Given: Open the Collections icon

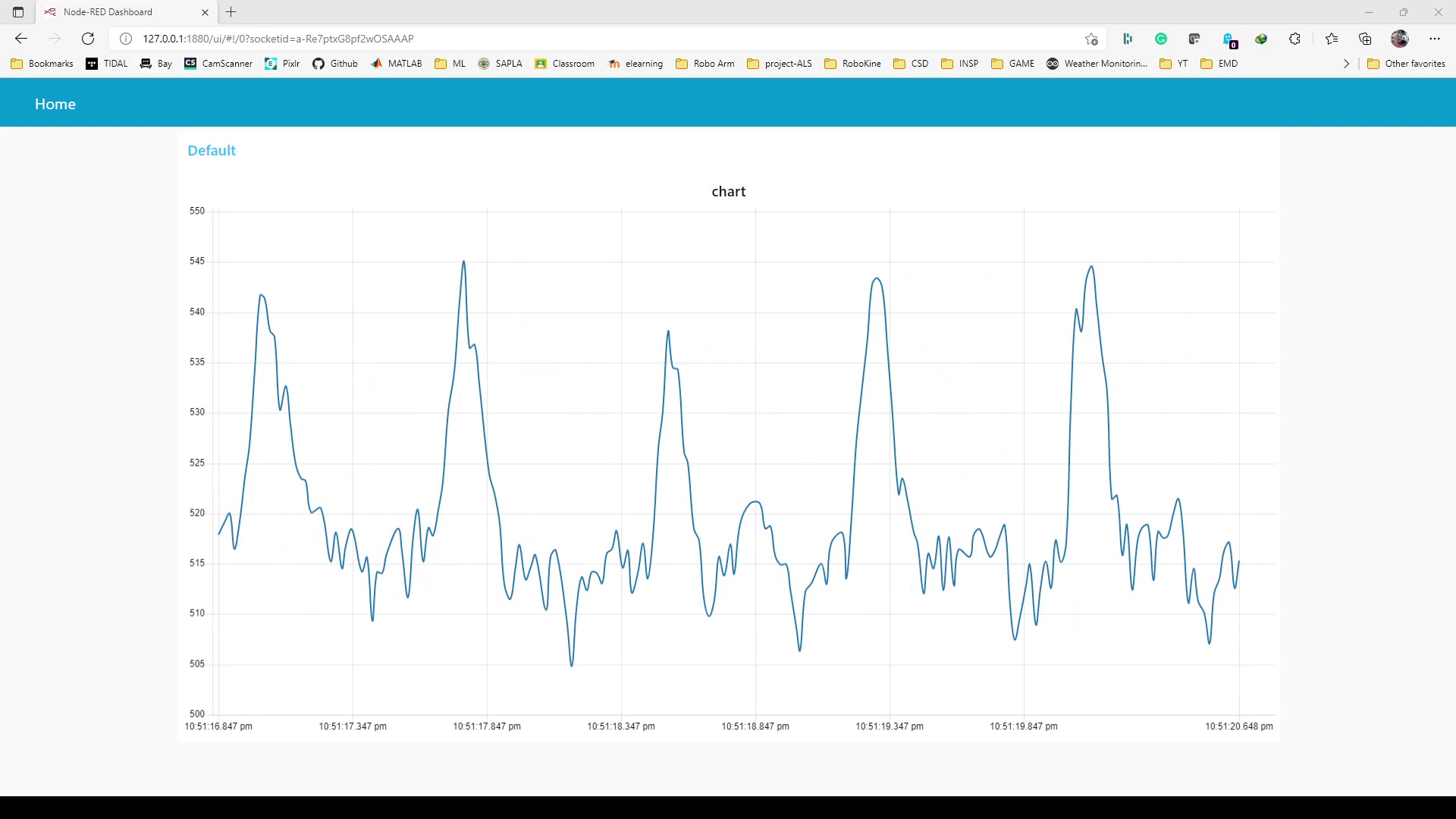Looking at the screenshot, I should point(1365,39).
